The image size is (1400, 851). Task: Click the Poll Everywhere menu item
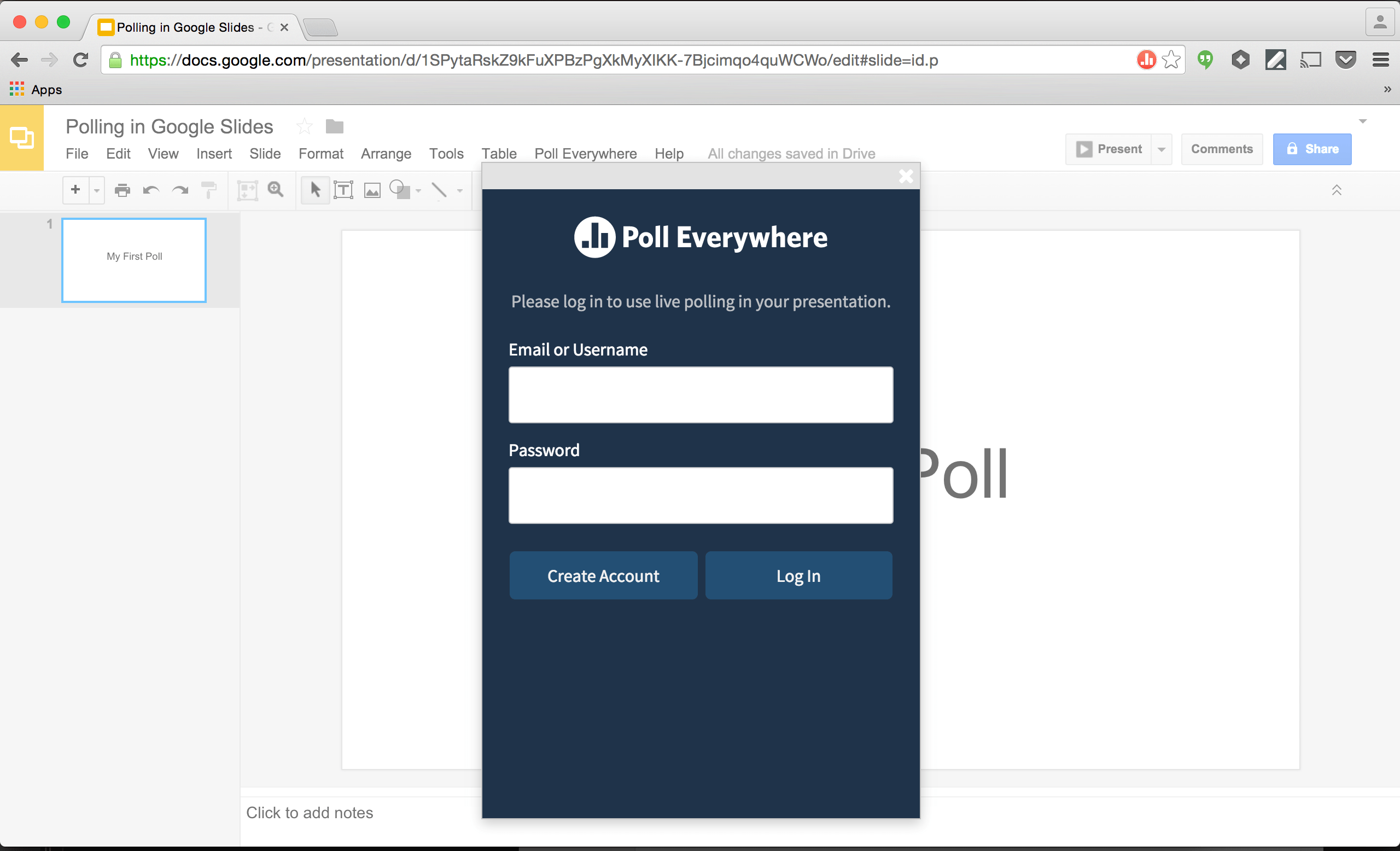pyautogui.click(x=586, y=153)
